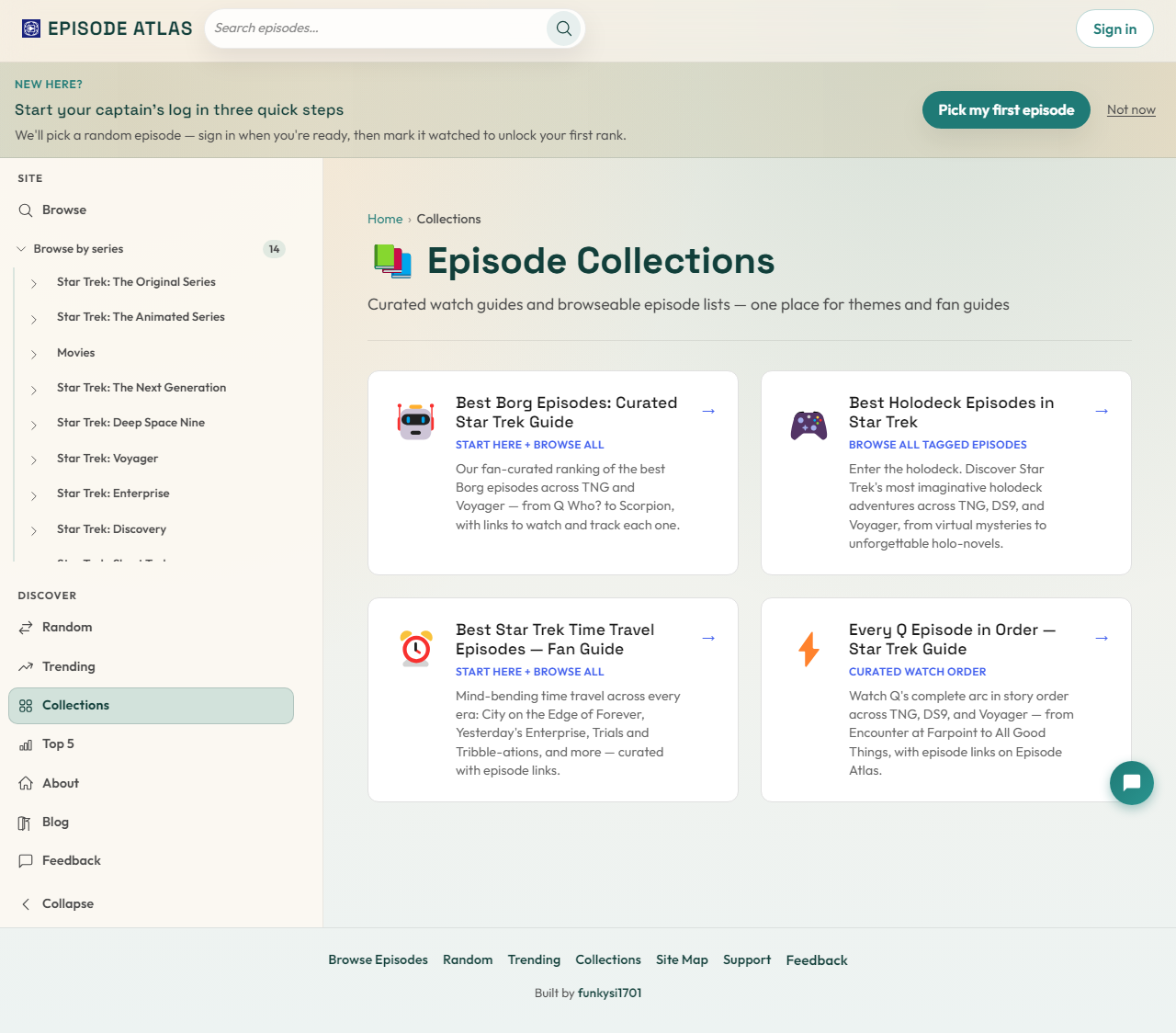The height and width of the screenshot is (1033, 1176).
Task: Click the 14 series count badge
Action: click(x=274, y=249)
